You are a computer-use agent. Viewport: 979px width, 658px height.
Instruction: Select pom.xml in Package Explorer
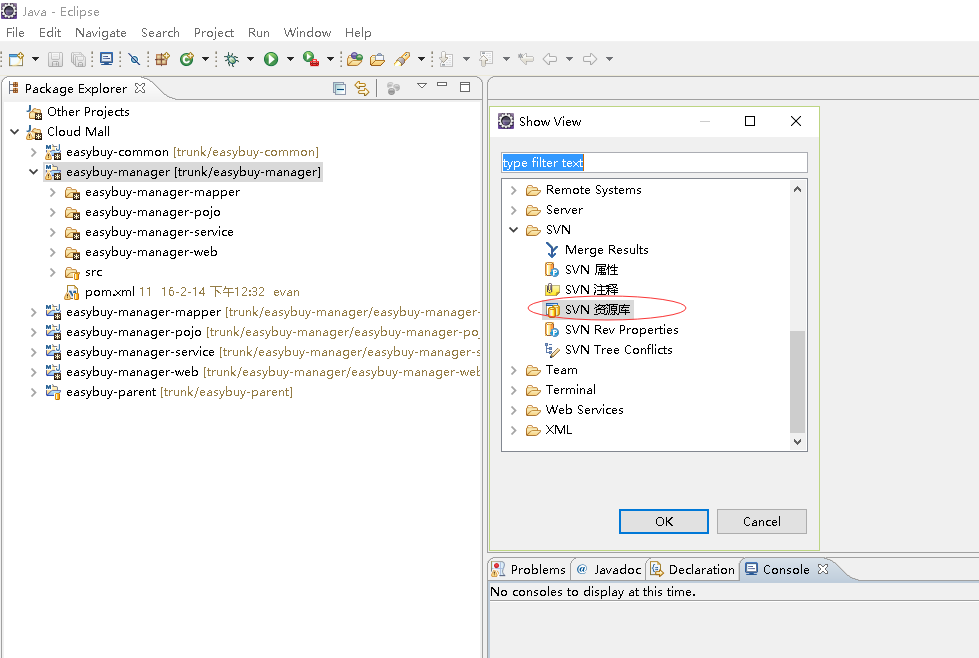pos(110,292)
